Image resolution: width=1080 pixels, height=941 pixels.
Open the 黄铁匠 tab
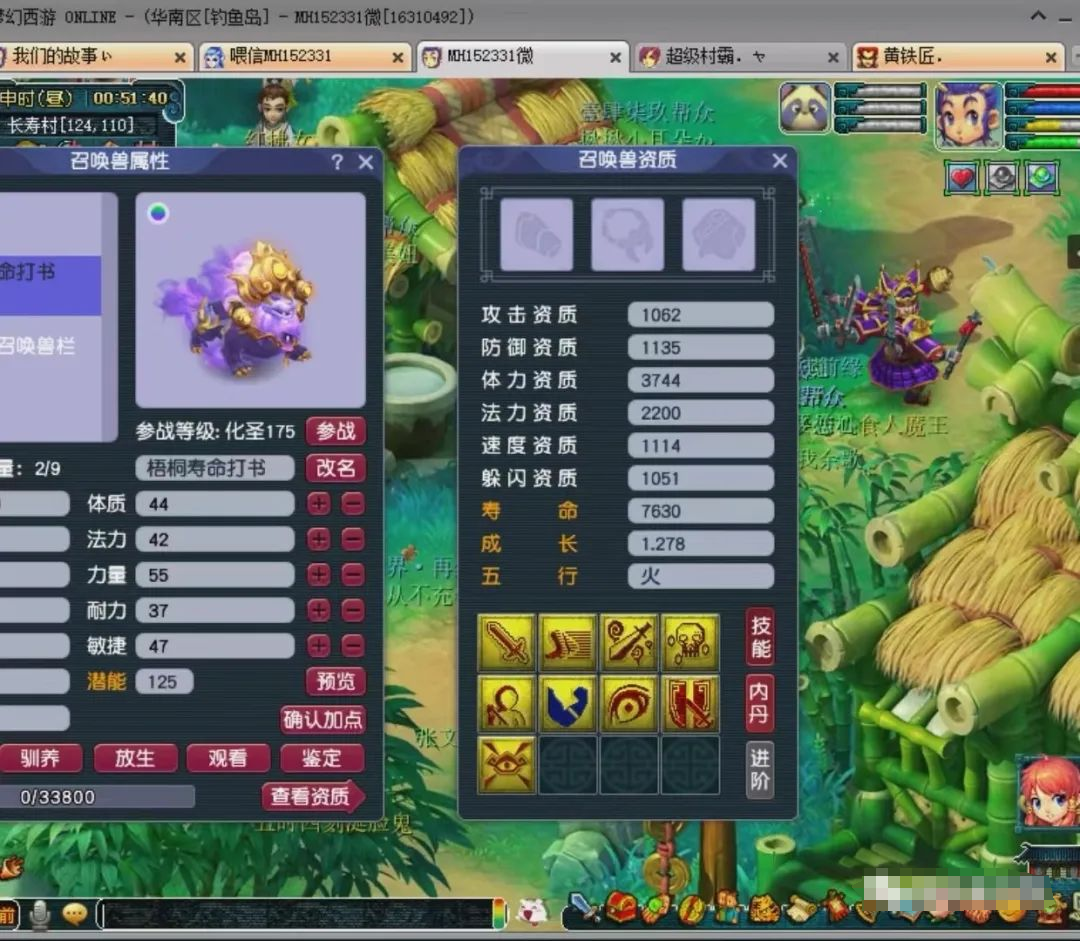pos(956,56)
